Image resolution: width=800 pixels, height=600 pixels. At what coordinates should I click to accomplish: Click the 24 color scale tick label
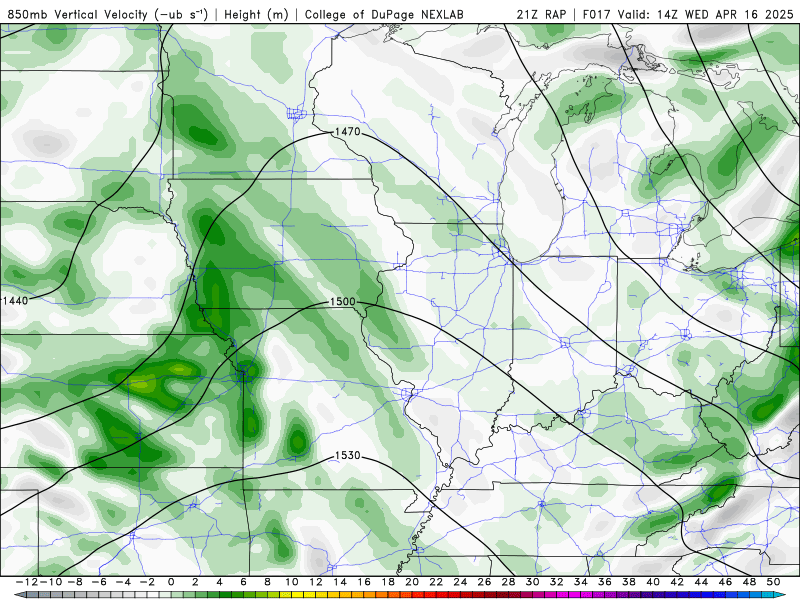[460, 582]
